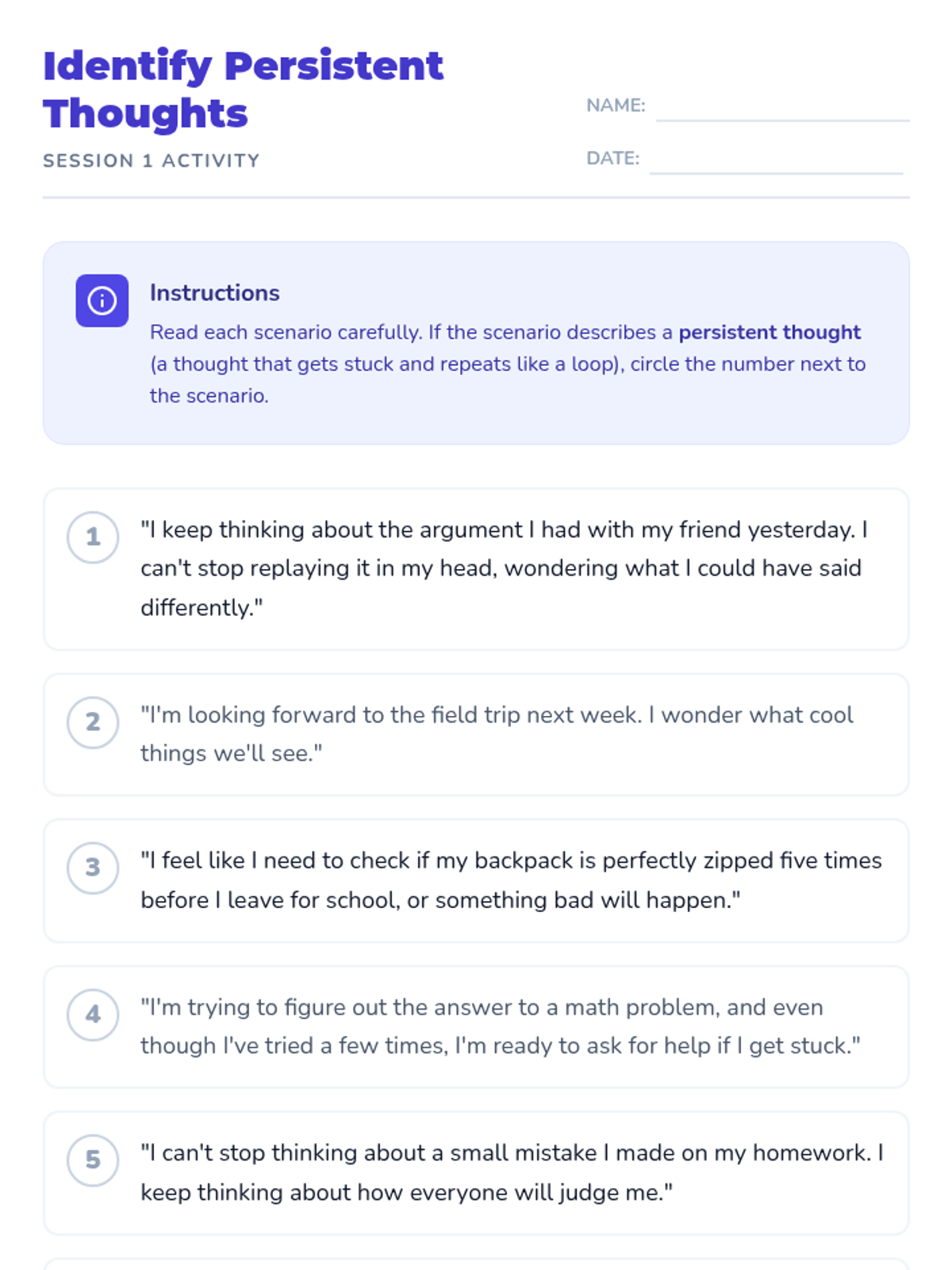Select the homework mistake scenario text
952x1270 pixels.
pyautogui.click(x=512, y=1172)
